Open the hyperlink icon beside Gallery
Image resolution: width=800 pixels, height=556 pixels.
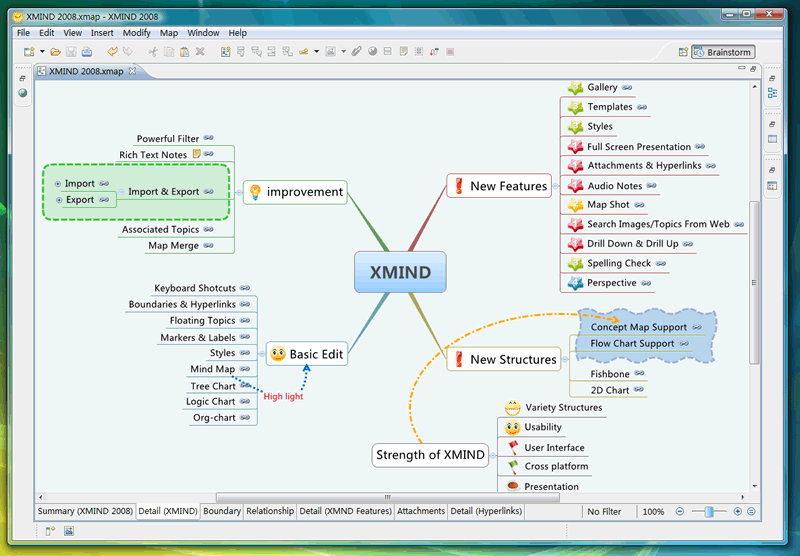(627, 88)
